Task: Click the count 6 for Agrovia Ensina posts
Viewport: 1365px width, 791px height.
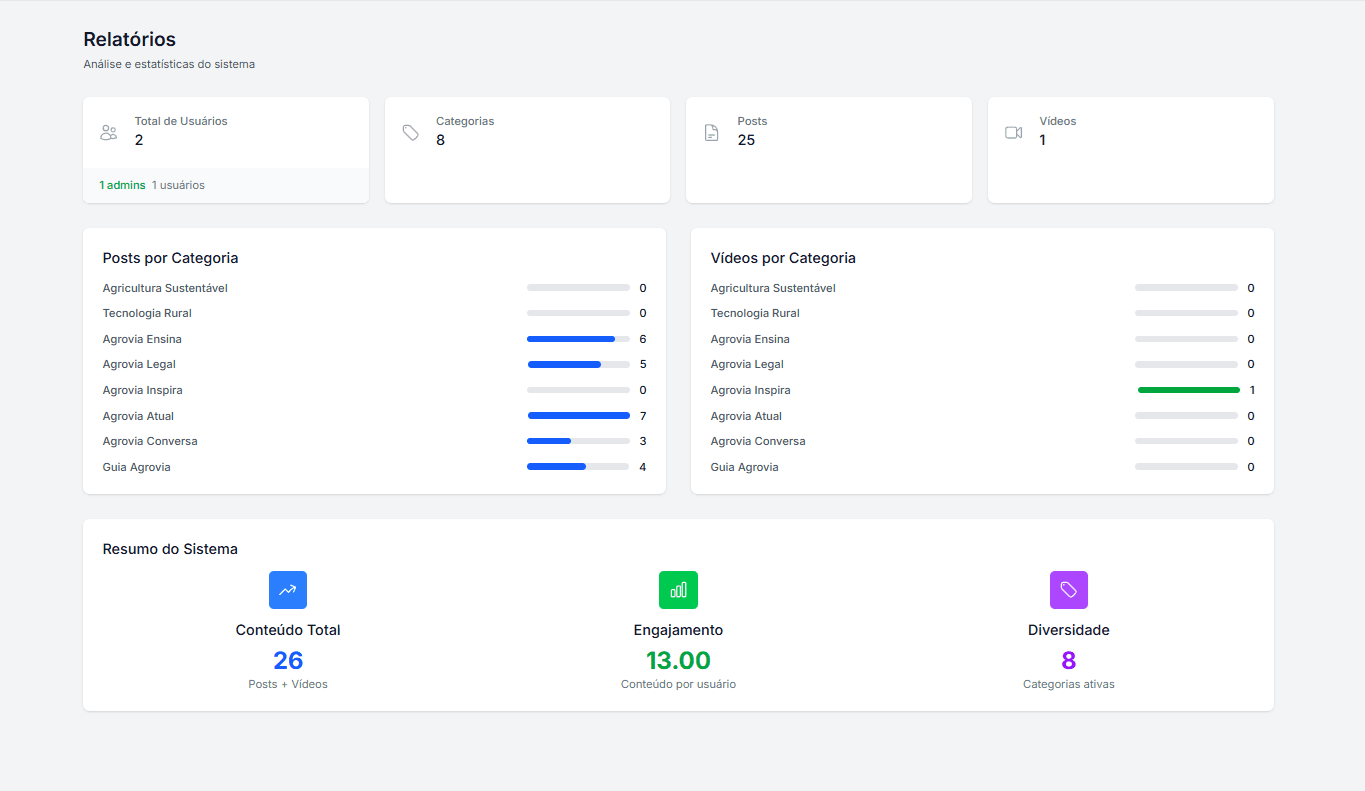Action: (643, 339)
